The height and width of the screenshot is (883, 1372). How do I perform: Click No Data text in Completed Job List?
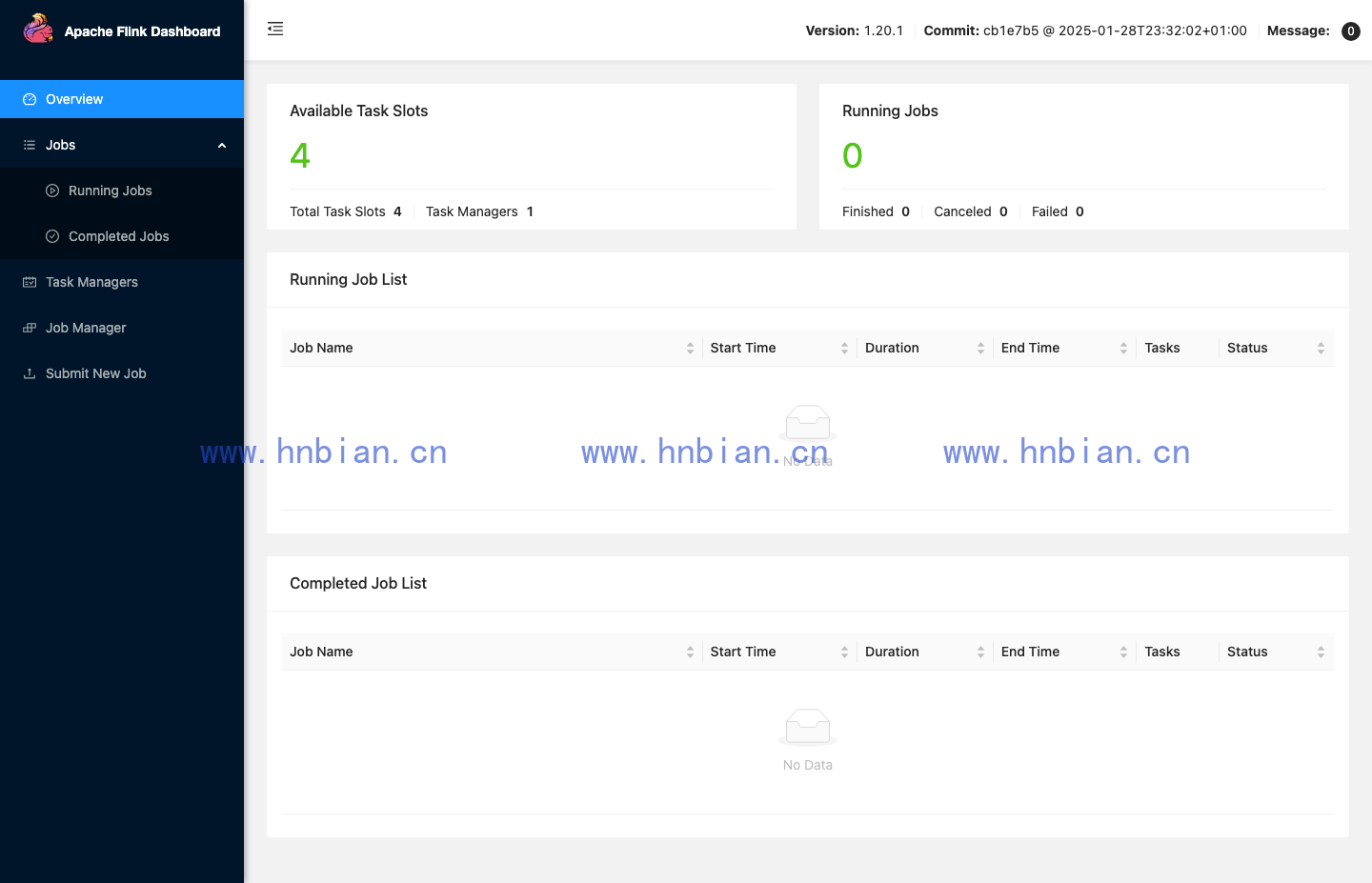808,765
